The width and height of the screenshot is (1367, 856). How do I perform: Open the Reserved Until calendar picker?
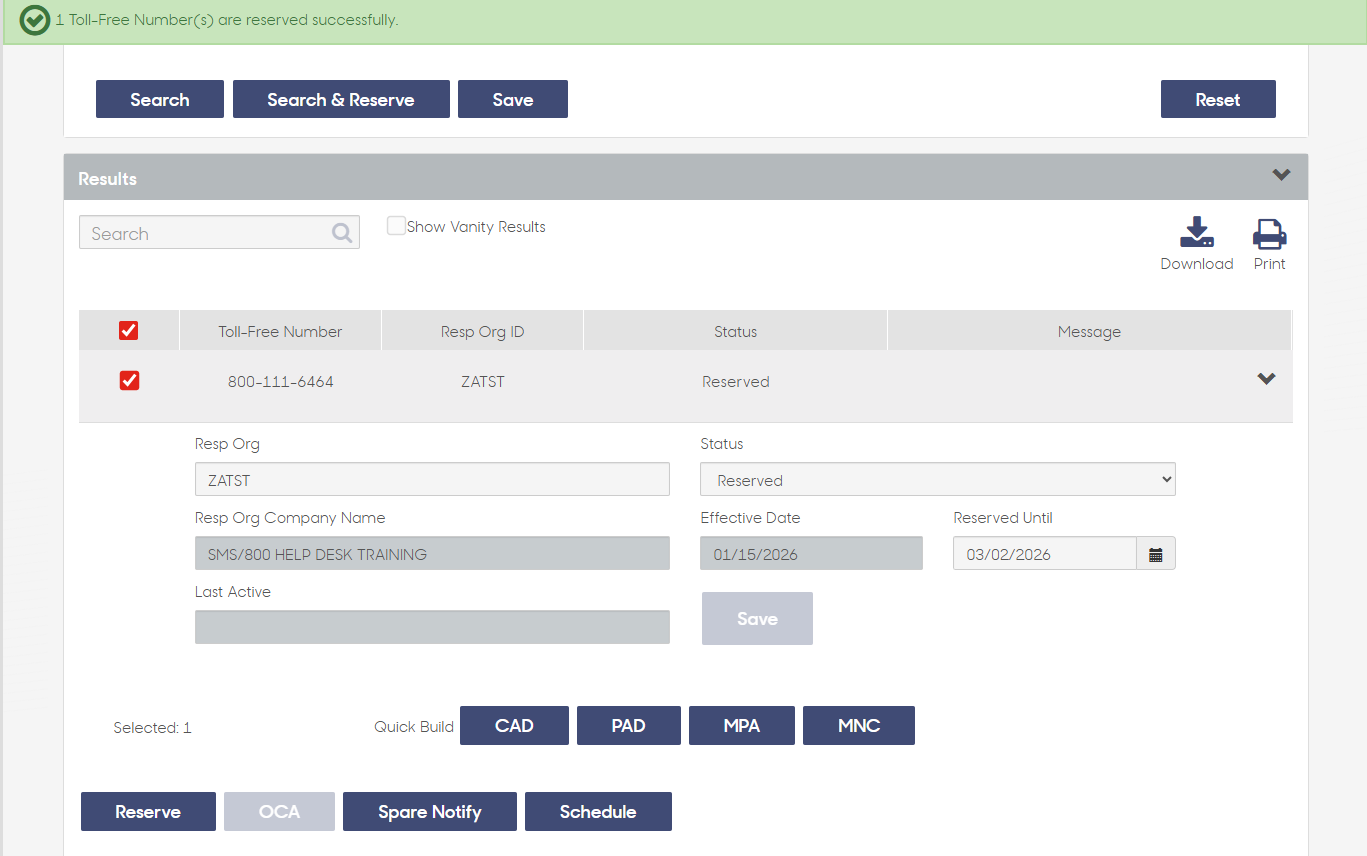click(x=1156, y=554)
